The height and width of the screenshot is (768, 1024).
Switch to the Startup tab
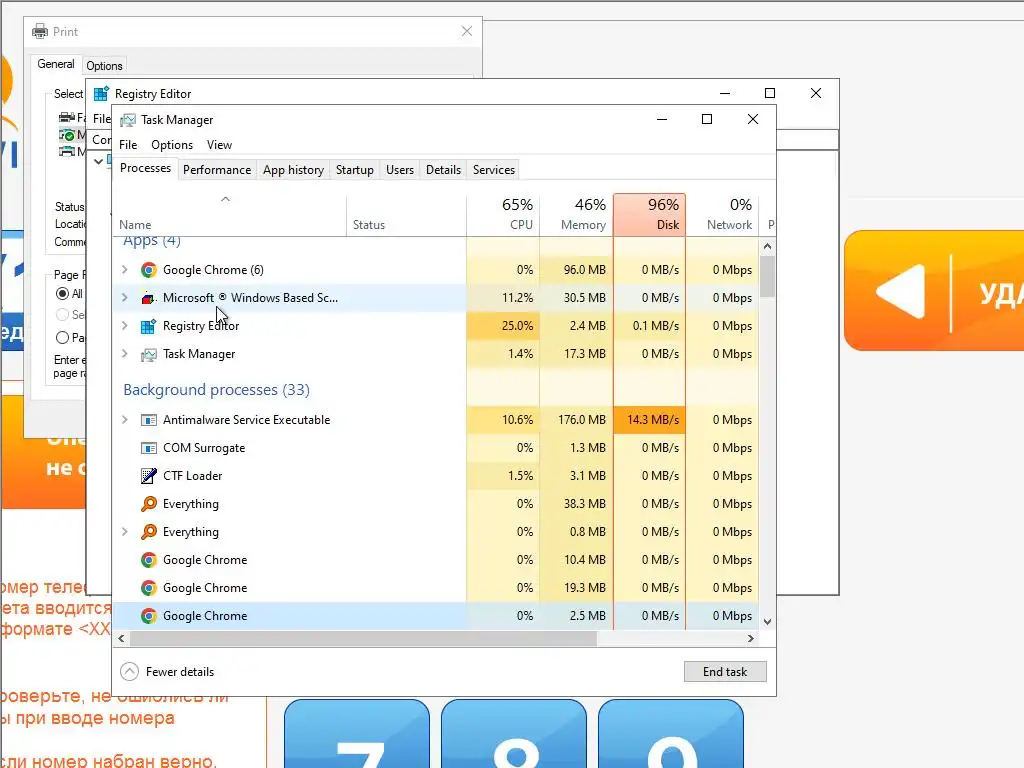click(x=355, y=170)
